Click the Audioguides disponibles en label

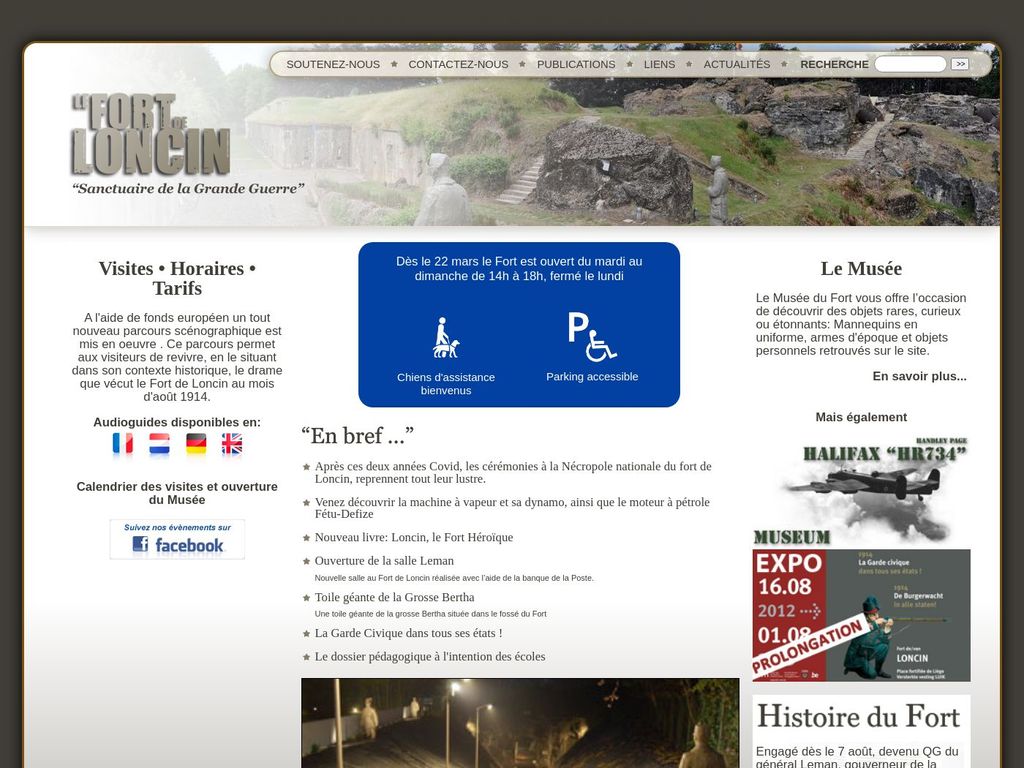(177, 423)
